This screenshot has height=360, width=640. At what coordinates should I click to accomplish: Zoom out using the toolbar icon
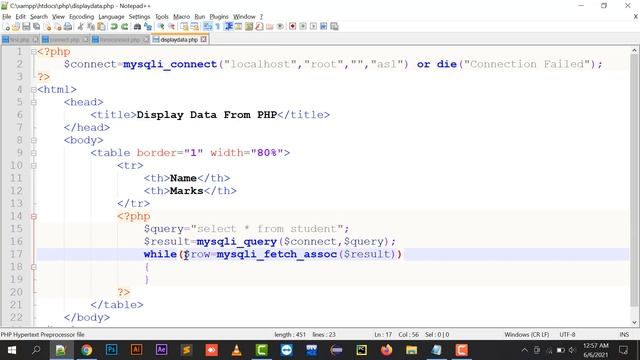coord(172,27)
